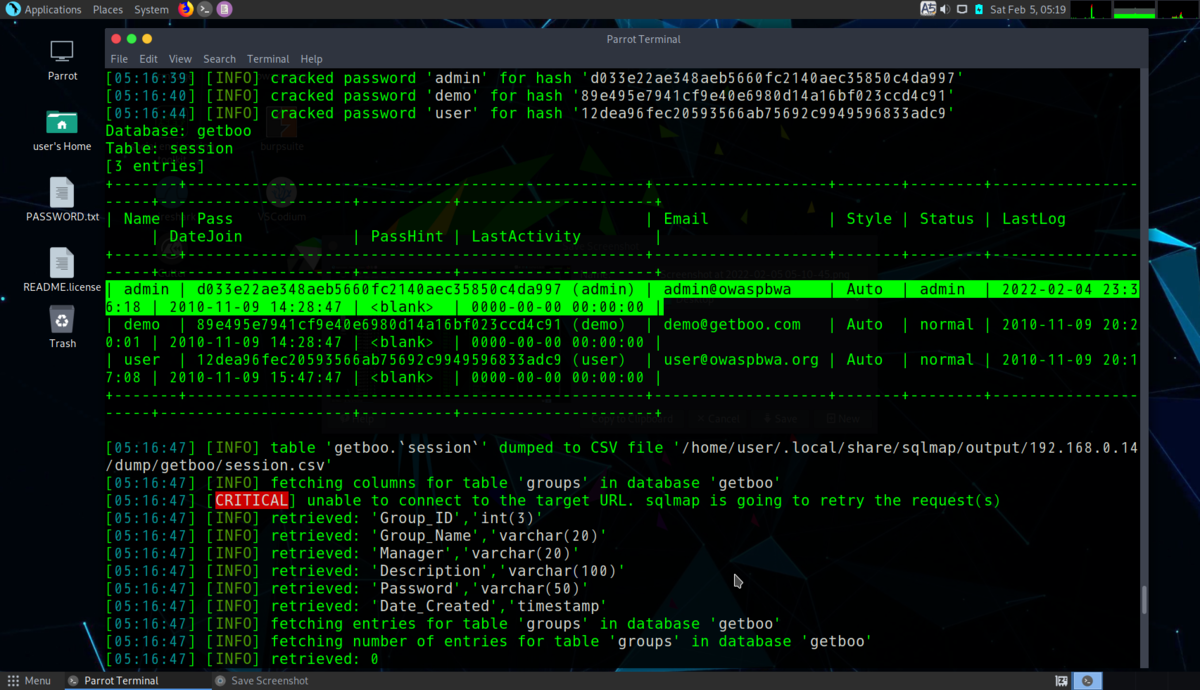Open the Places menu
Screen dimensions: 1200x690
(108, 9)
